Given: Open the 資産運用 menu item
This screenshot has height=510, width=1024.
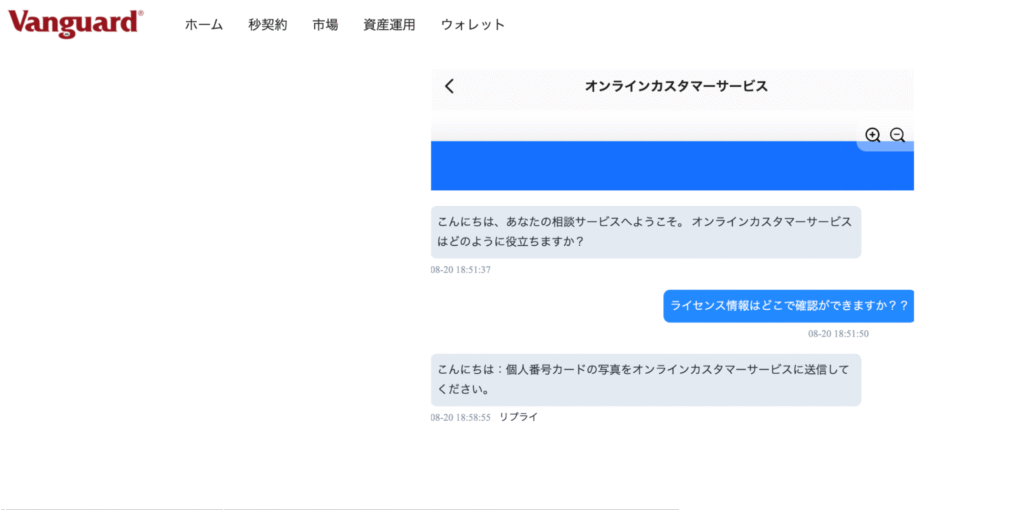Looking at the screenshot, I should [389, 25].
